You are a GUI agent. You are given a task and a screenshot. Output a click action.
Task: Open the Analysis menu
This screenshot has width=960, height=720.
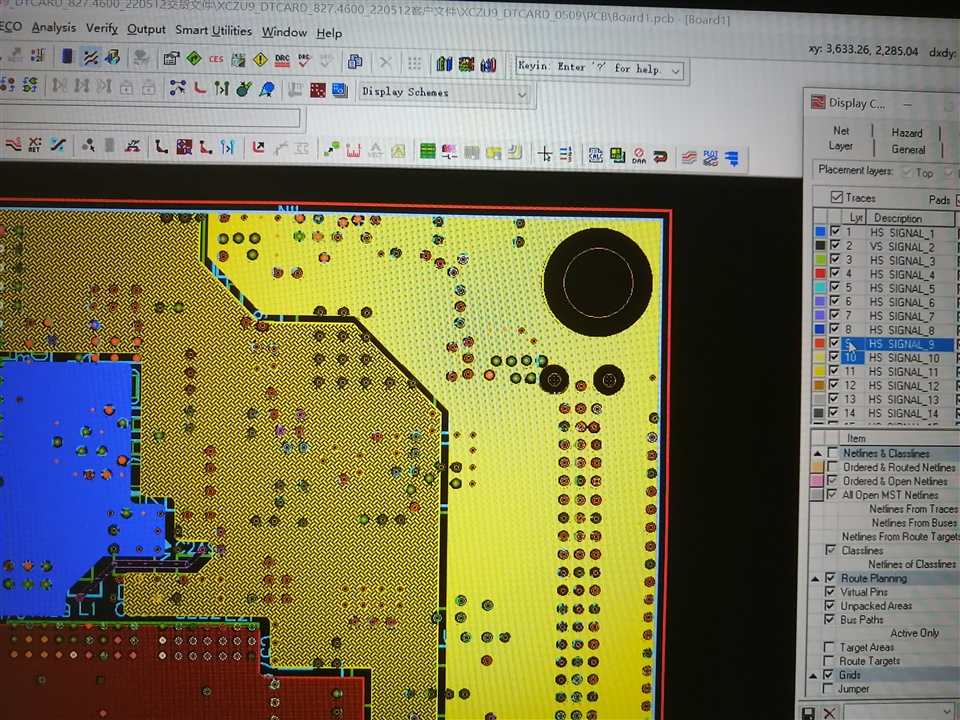pos(54,28)
